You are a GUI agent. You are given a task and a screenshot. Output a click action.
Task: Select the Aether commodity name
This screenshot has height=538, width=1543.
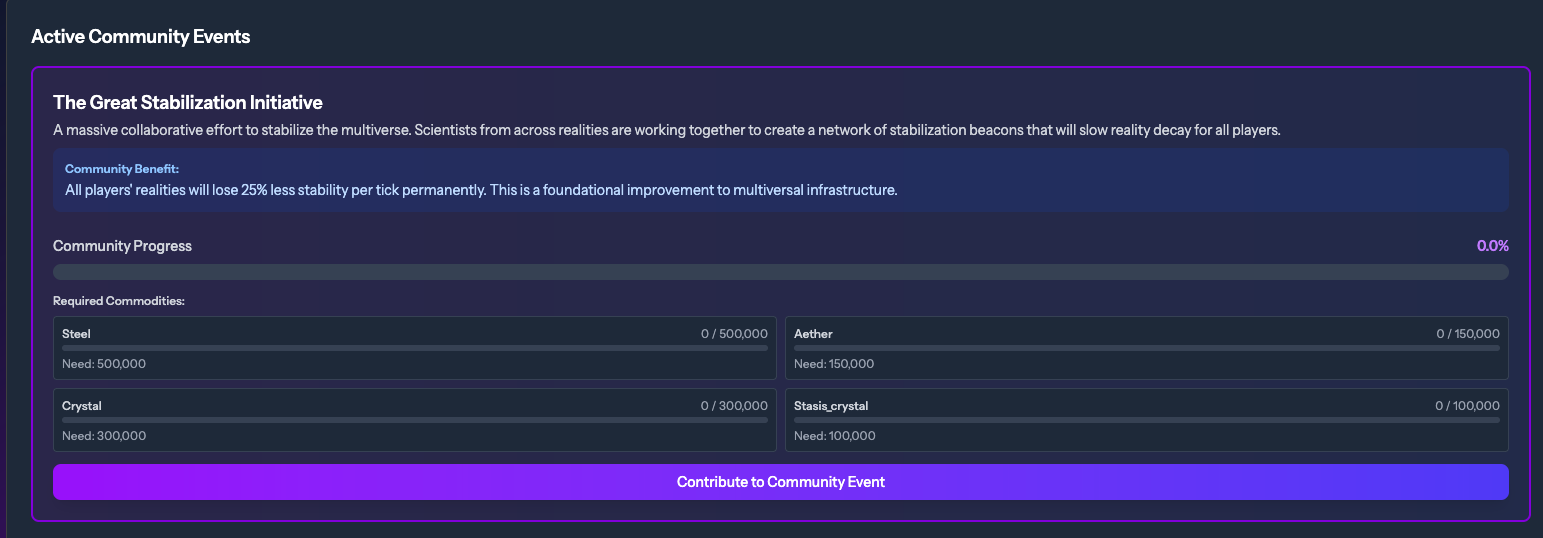pos(813,334)
